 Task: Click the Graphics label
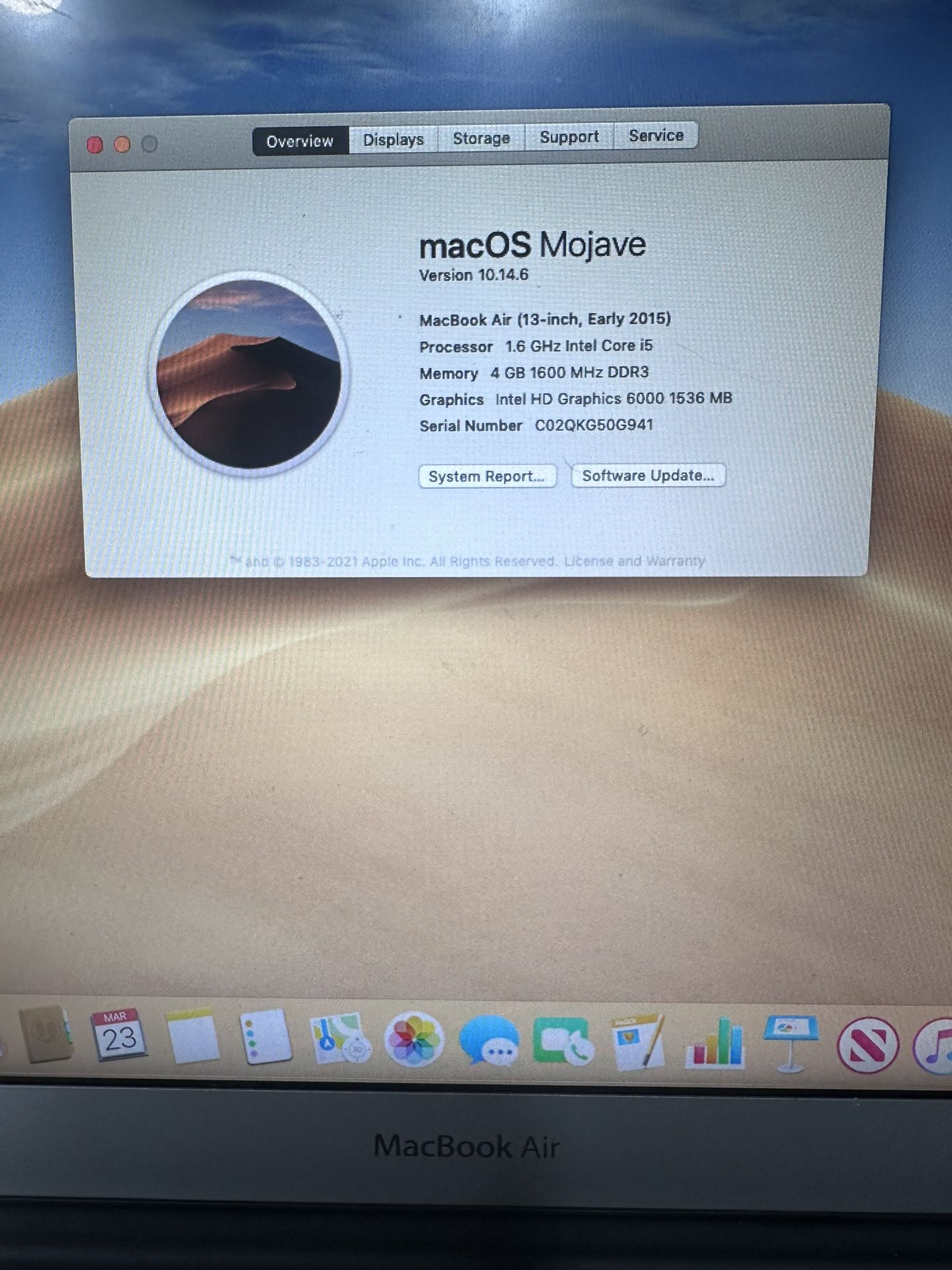click(x=452, y=400)
